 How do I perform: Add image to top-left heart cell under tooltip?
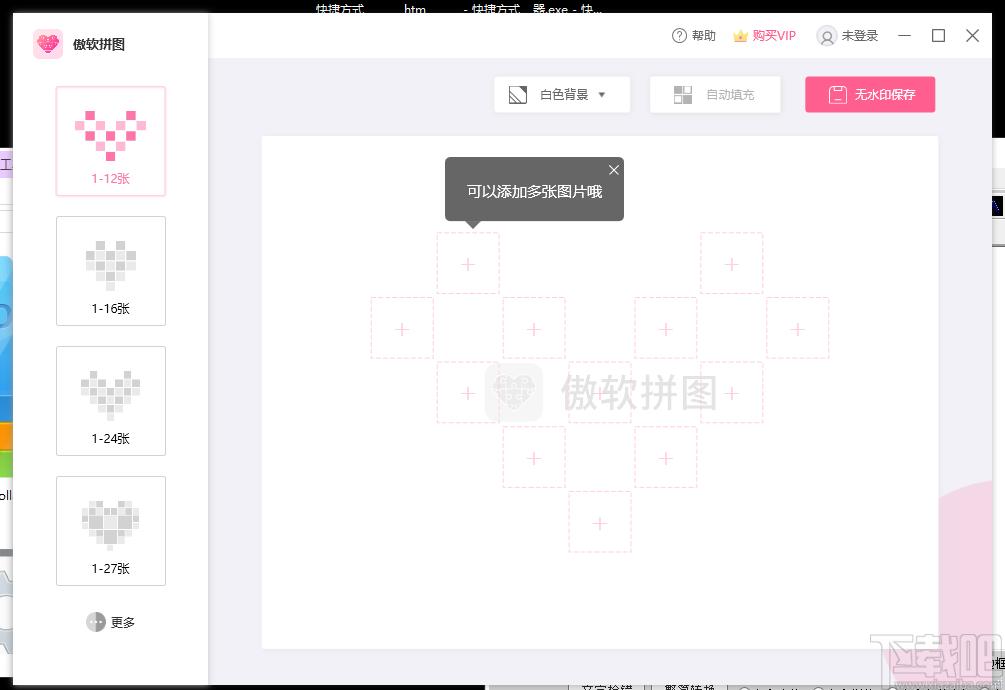tap(468, 264)
